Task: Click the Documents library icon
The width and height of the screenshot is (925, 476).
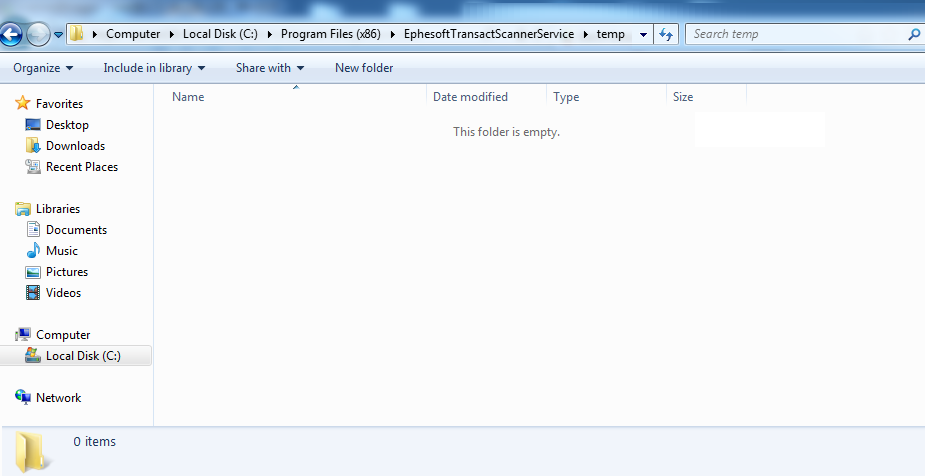Action: click(x=32, y=229)
